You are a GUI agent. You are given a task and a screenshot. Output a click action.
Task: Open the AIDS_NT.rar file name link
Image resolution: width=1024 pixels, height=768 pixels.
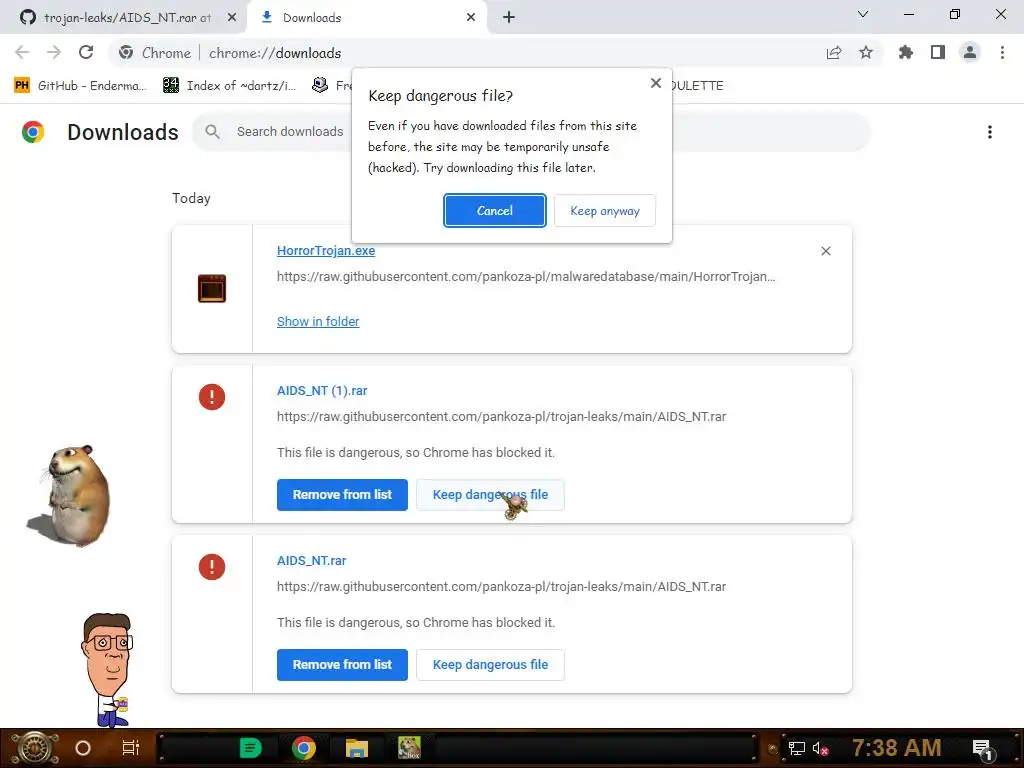[312, 560]
